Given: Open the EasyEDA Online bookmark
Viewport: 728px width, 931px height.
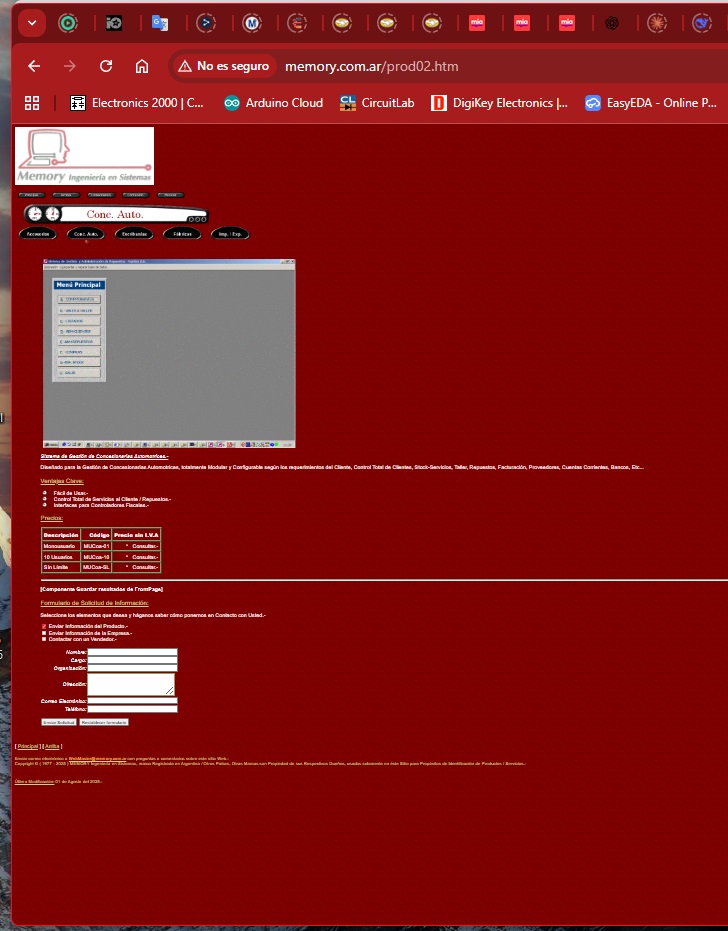Looking at the screenshot, I should click(x=651, y=103).
